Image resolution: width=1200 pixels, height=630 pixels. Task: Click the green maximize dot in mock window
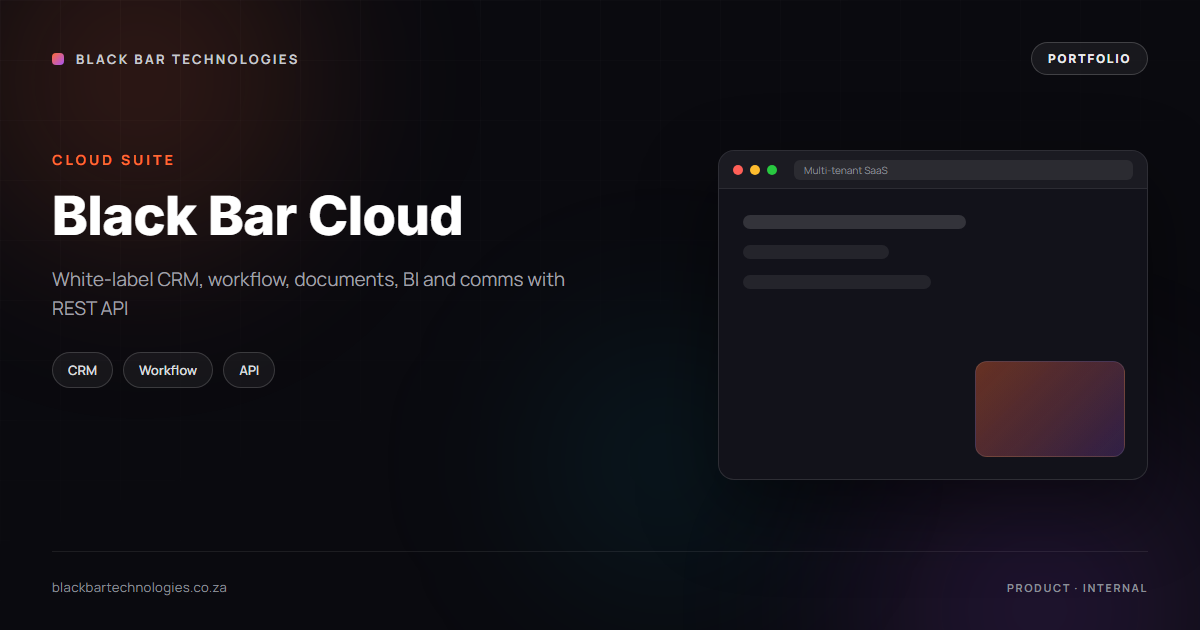772,170
